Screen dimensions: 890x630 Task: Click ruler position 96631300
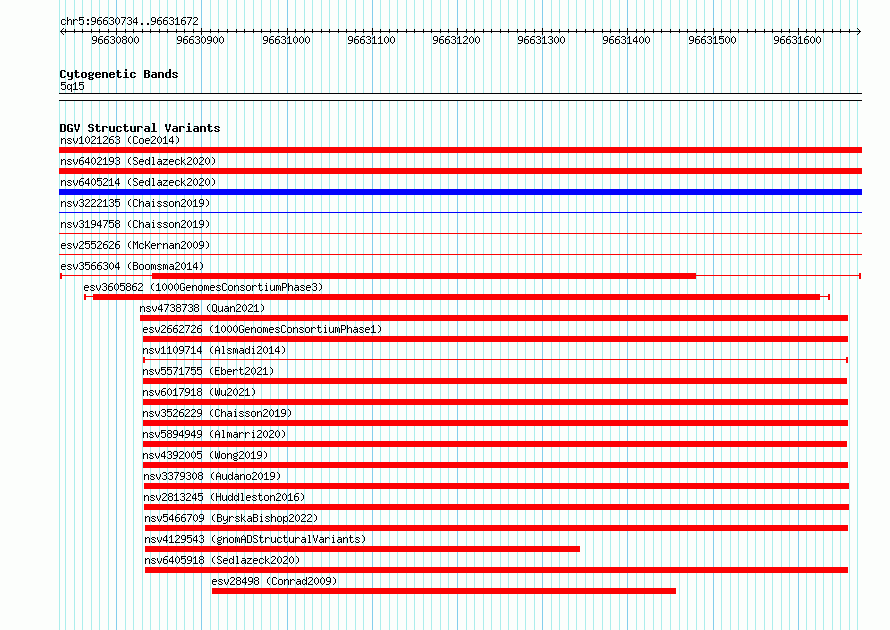pos(541,40)
